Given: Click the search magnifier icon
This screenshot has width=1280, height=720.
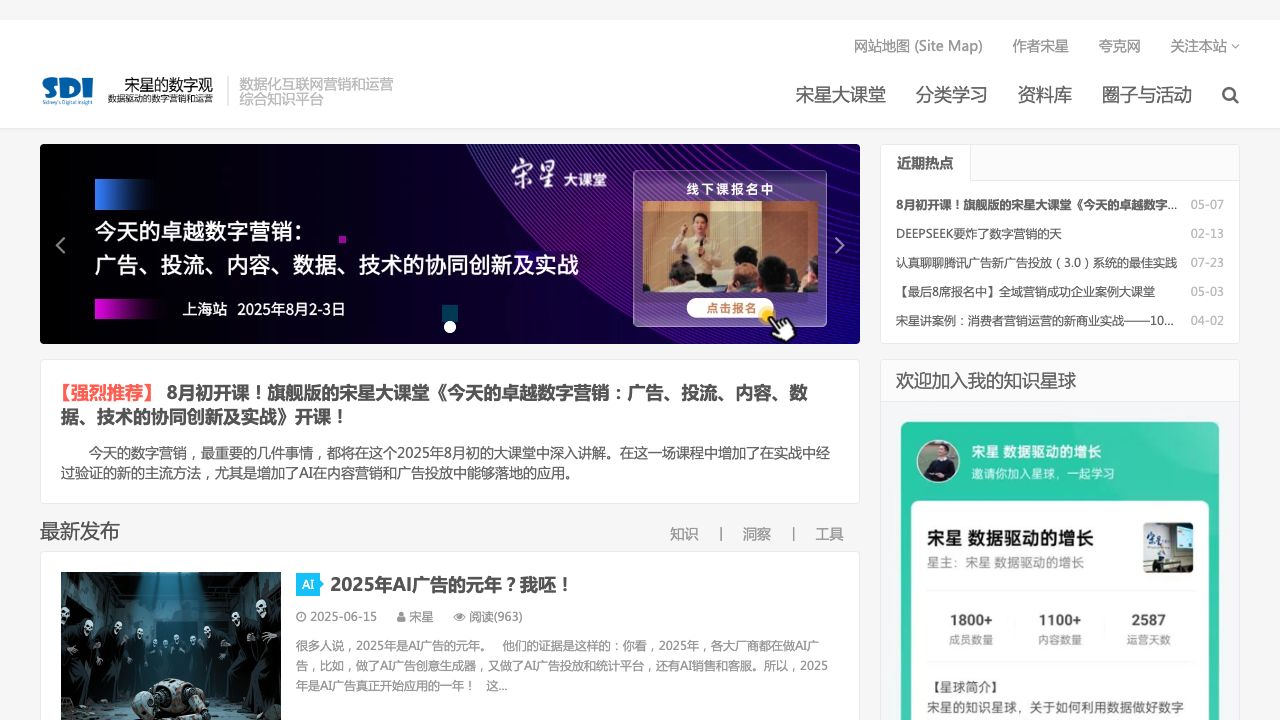Looking at the screenshot, I should (1230, 95).
